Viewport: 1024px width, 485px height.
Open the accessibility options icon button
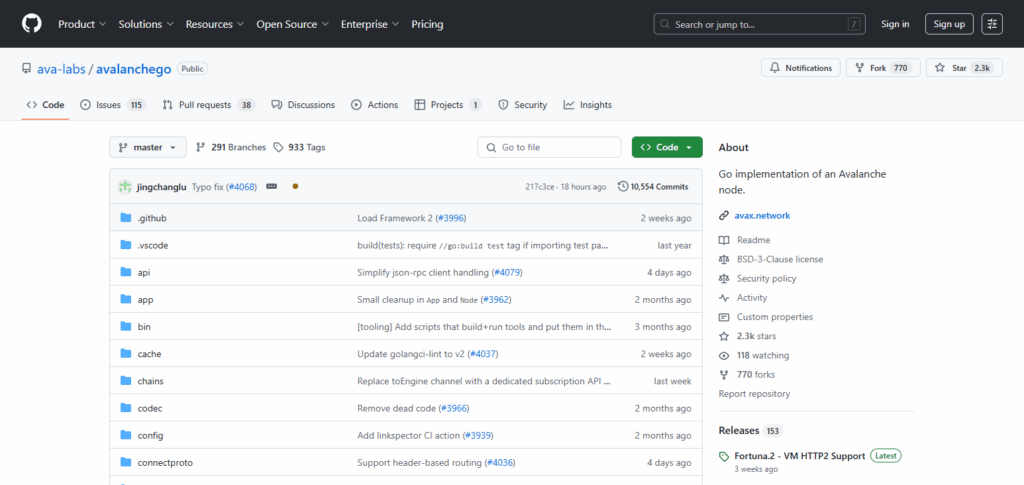(992, 24)
